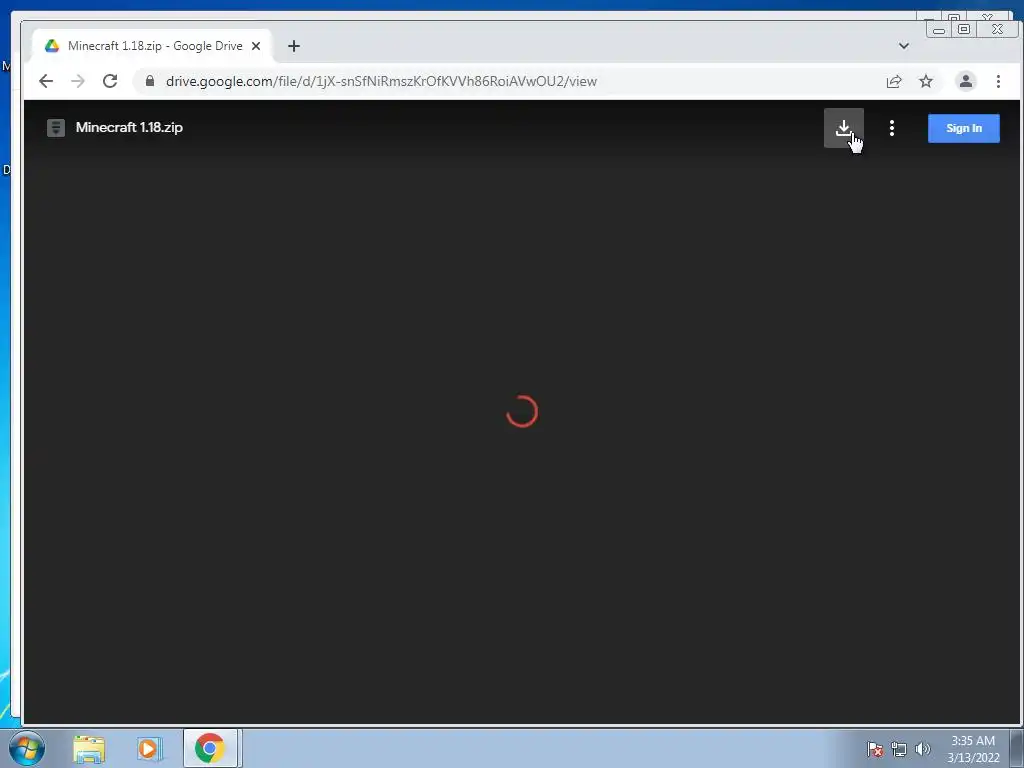Open Chrome's three-dot menu
Image resolution: width=1024 pixels, height=768 pixels.
tap(998, 81)
